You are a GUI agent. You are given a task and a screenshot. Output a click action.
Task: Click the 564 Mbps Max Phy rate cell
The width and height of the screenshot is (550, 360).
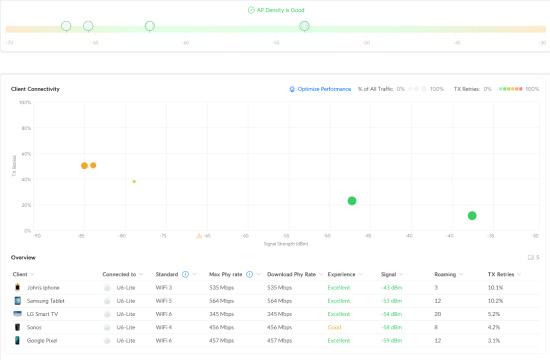(x=221, y=301)
